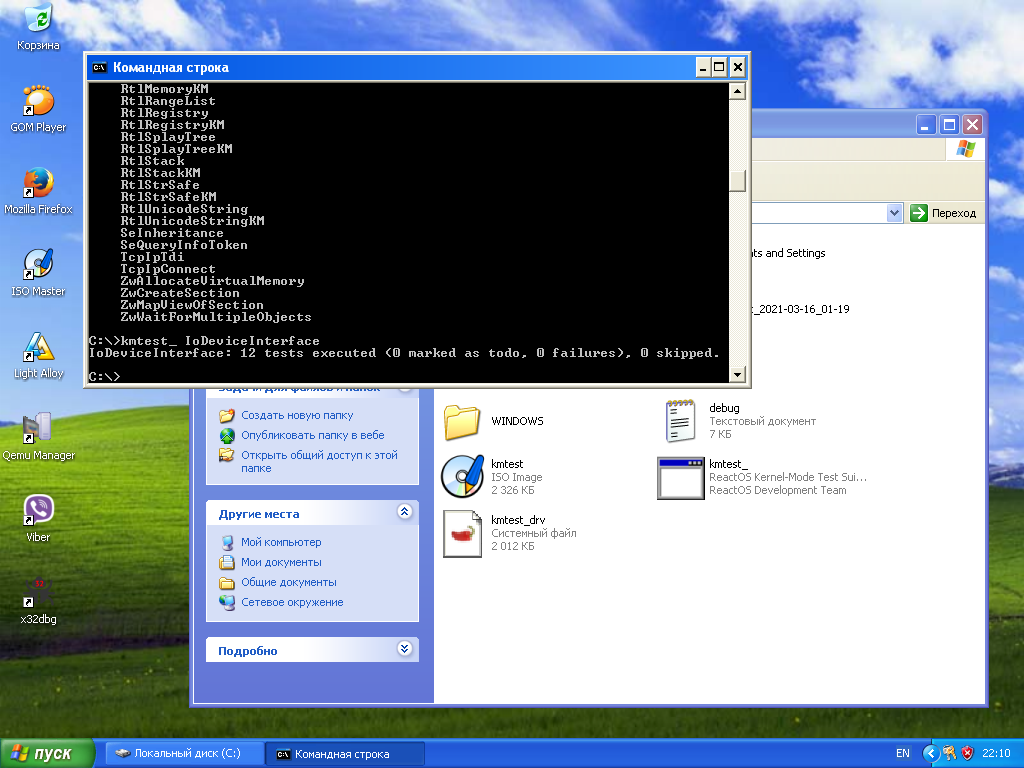The width and height of the screenshot is (1024, 768).
Task: Open the Пуск start menu
Action: (x=47, y=753)
